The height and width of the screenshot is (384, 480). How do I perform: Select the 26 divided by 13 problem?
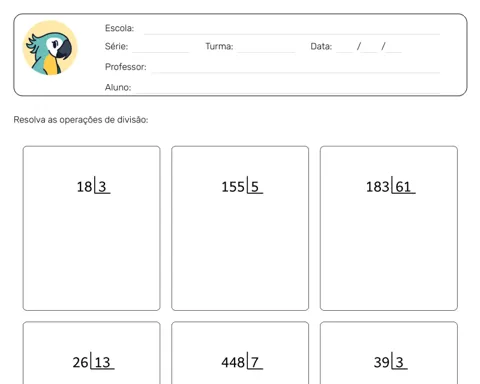click(x=93, y=362)
